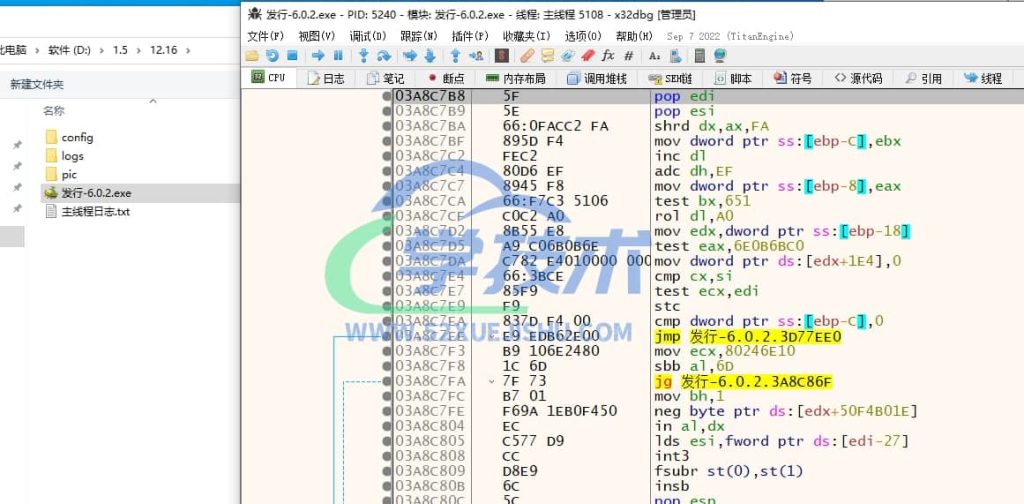Image resolution: width=1024 pixels, height=504 pixels.
Task: Click the 名称 column sort header
Action: point(54,111)
